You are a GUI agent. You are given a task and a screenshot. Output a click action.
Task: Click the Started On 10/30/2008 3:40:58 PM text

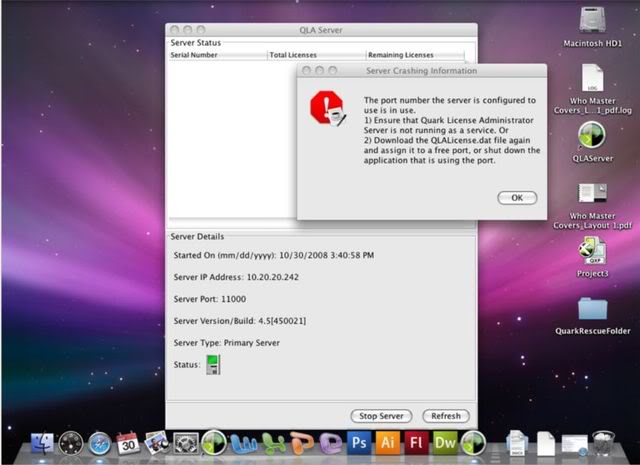[x=274, y=255]
